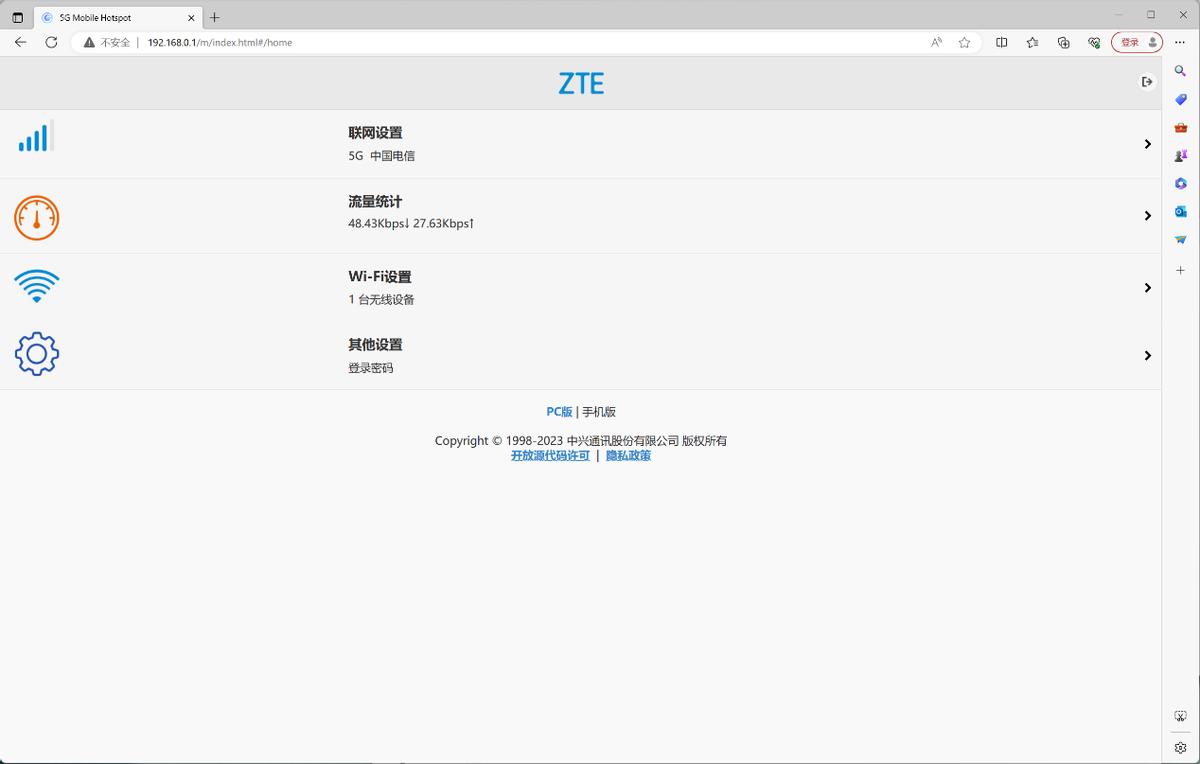Viewport: 1200px width, 764px height.
Task: Open Wi-Fi设置 via its right arrow
Action: point(1147,287)
